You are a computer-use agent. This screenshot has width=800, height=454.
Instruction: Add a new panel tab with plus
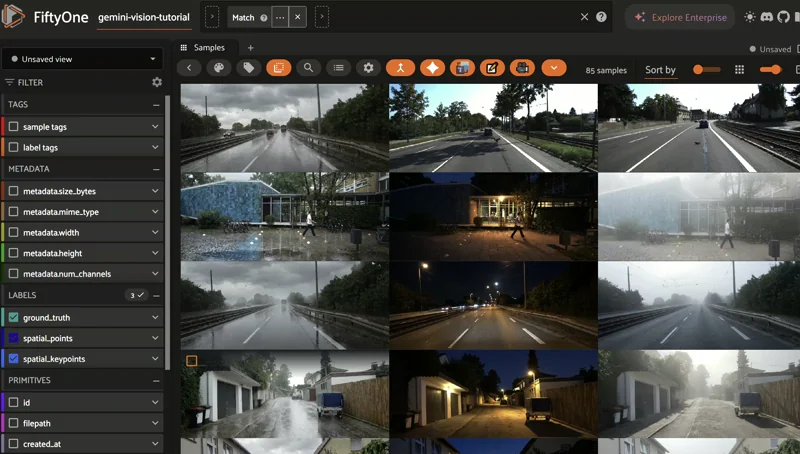[x=250, y=48]
